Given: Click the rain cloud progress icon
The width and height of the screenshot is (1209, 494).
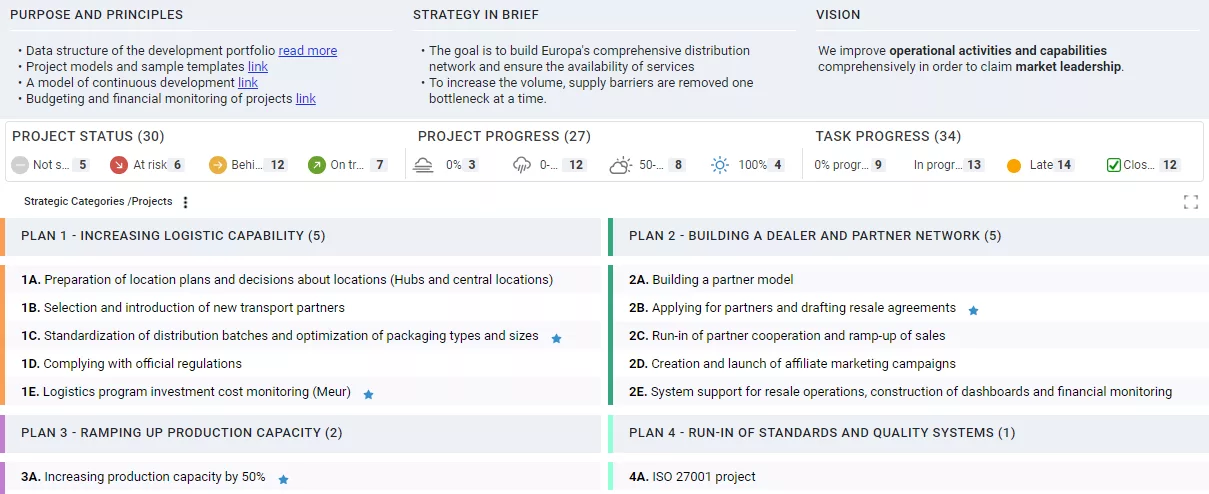Looking at the screenshot, I should (522, 165).
